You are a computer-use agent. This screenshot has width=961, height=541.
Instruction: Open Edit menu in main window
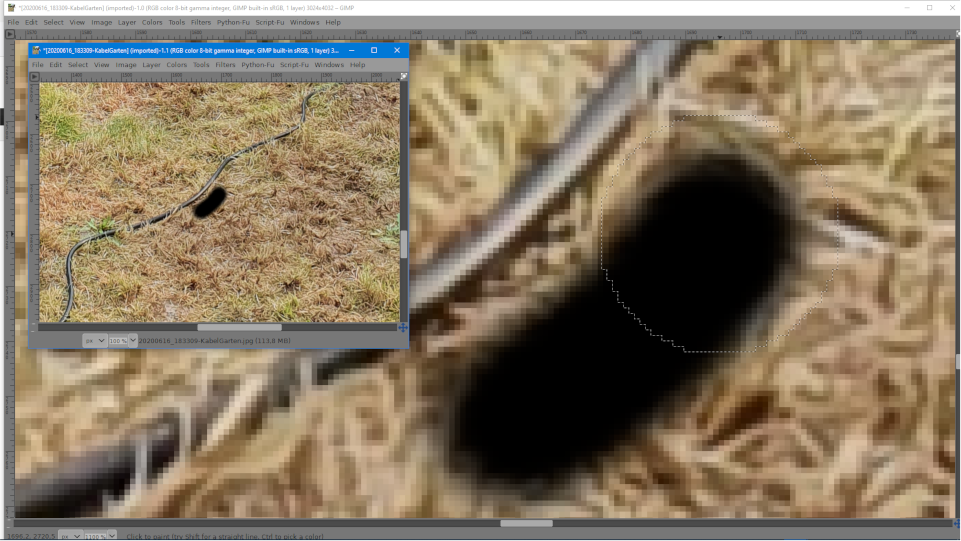31,23
